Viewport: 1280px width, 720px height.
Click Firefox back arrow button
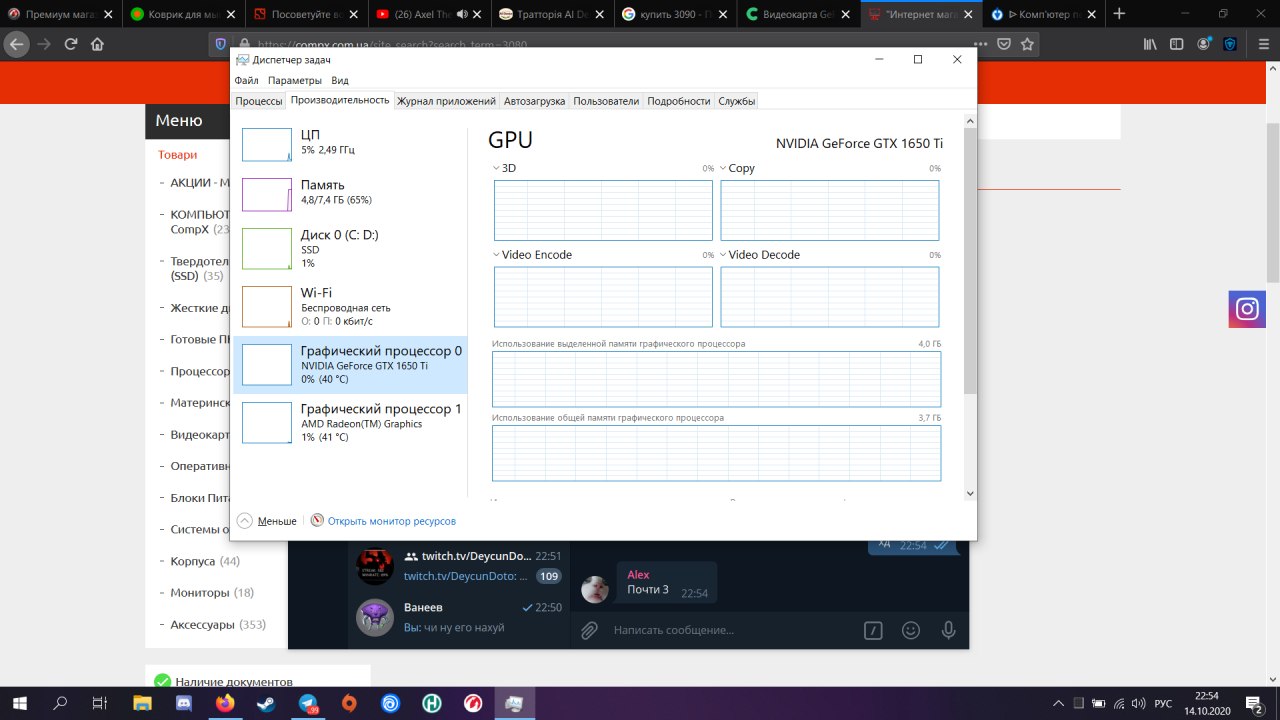tap(17, 44)
